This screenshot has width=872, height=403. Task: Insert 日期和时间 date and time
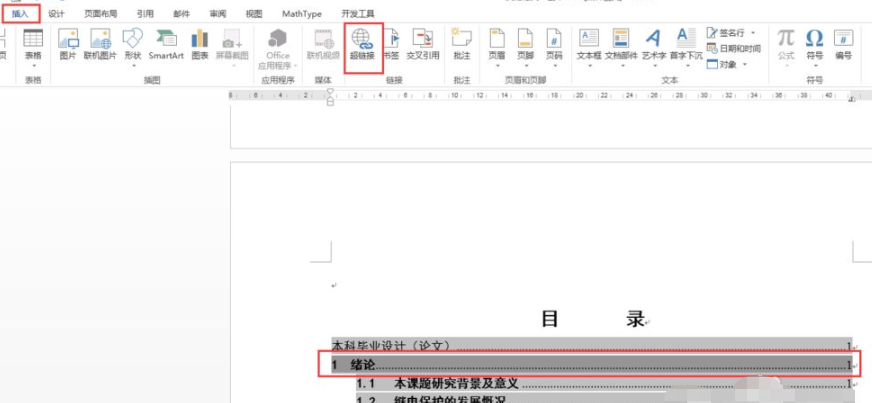pyautogui.click(x=734, y=49)
